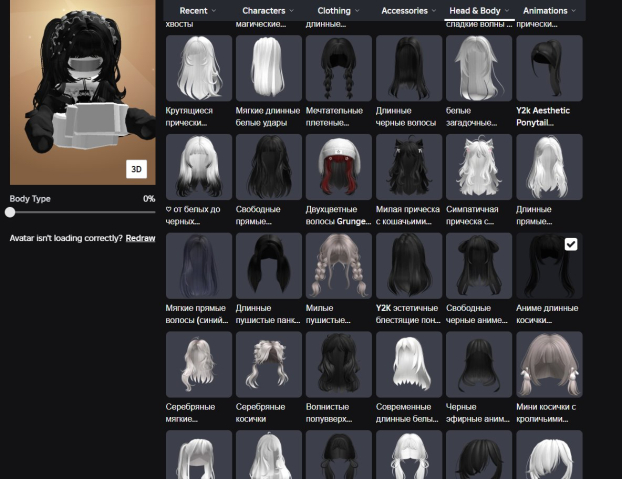Select the Мечтательные плетеные black braids hair

click(339, 68)
